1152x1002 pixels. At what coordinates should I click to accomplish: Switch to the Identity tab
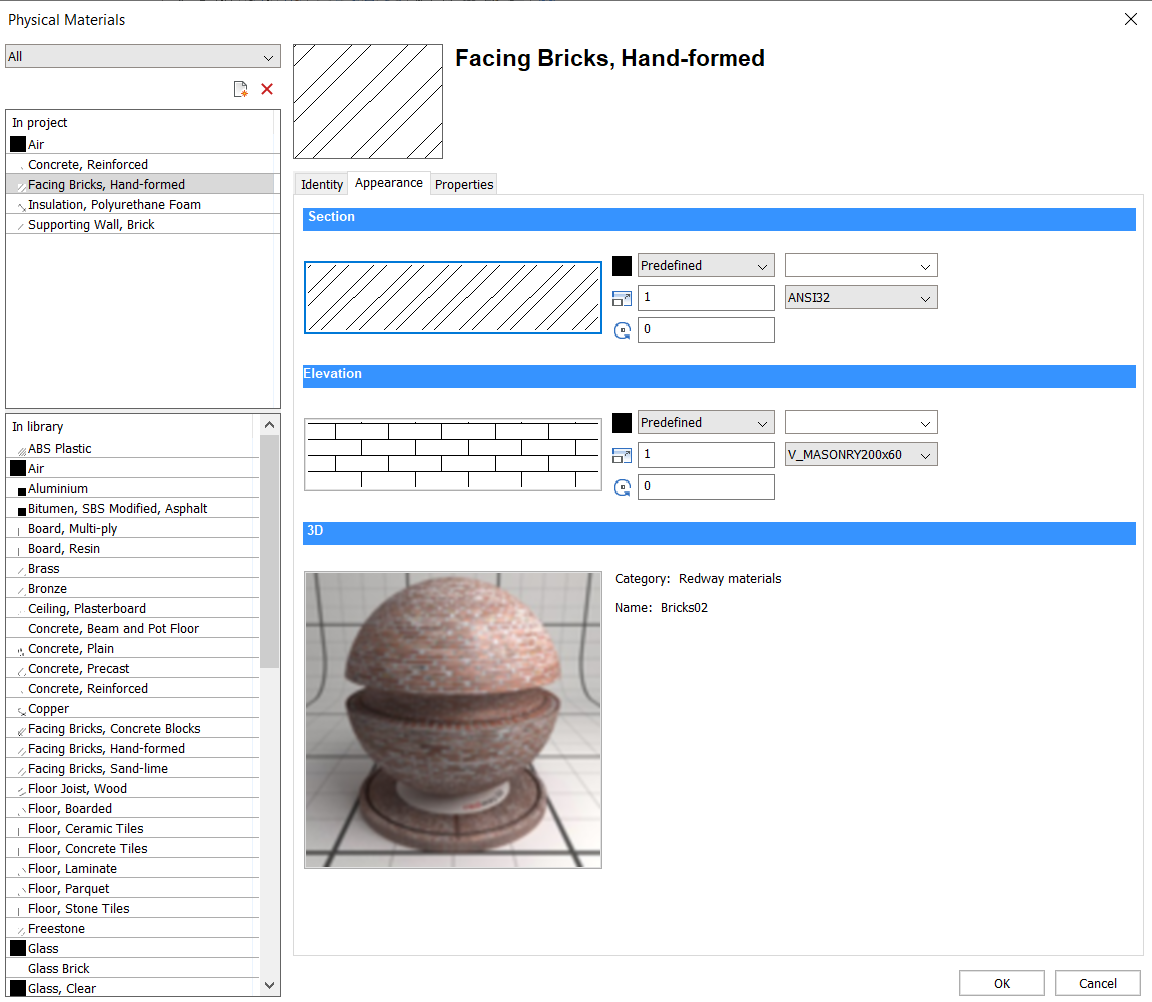(x=322, y=185)
